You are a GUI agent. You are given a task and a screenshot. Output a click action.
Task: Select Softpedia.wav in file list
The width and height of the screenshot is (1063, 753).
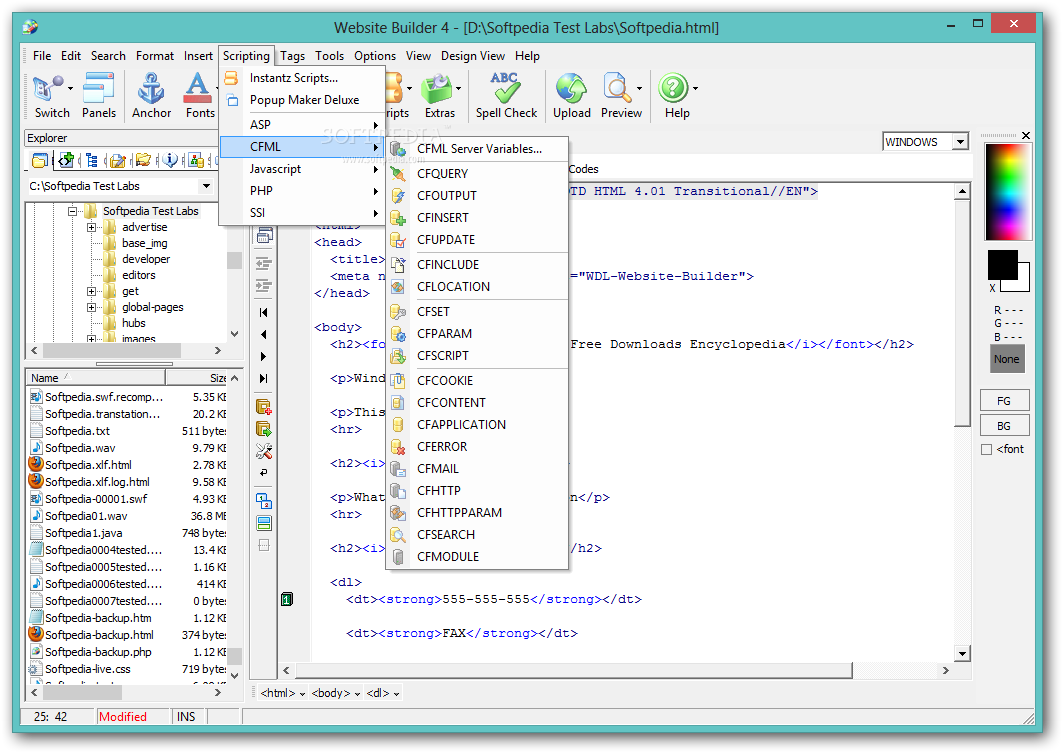(80, 448)
